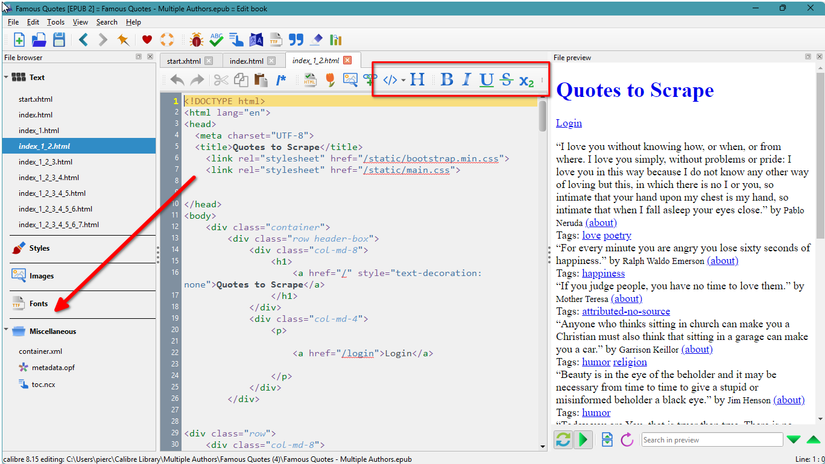Select metadata.opf in file browser
The width and height of the screenshot is (825, 464).
coord(53,367)
